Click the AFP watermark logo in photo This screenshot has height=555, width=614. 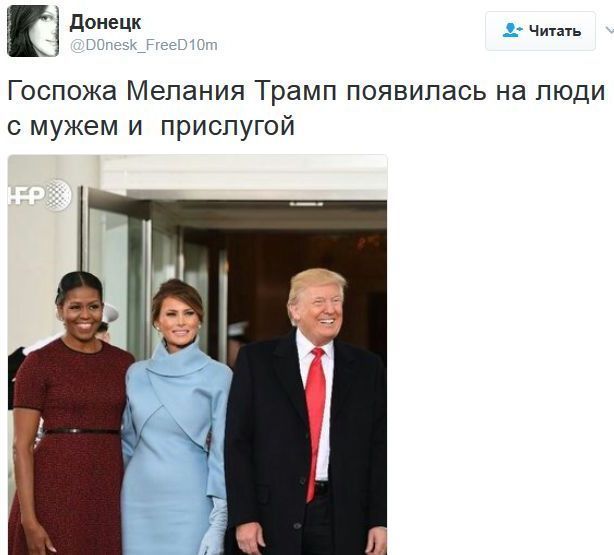[x=40, y=195]
